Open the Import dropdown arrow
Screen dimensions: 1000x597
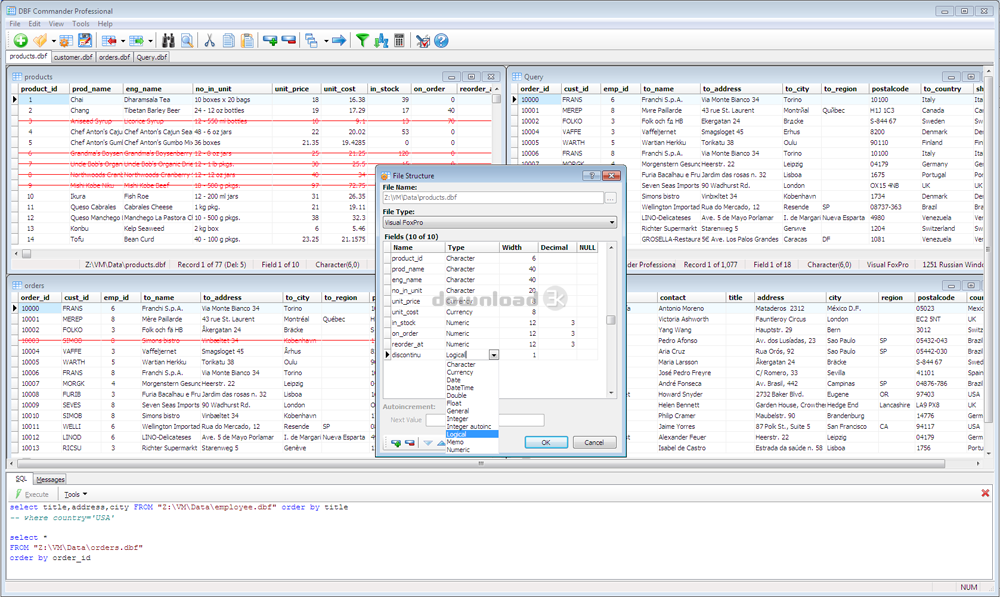[x=122, y=41]
